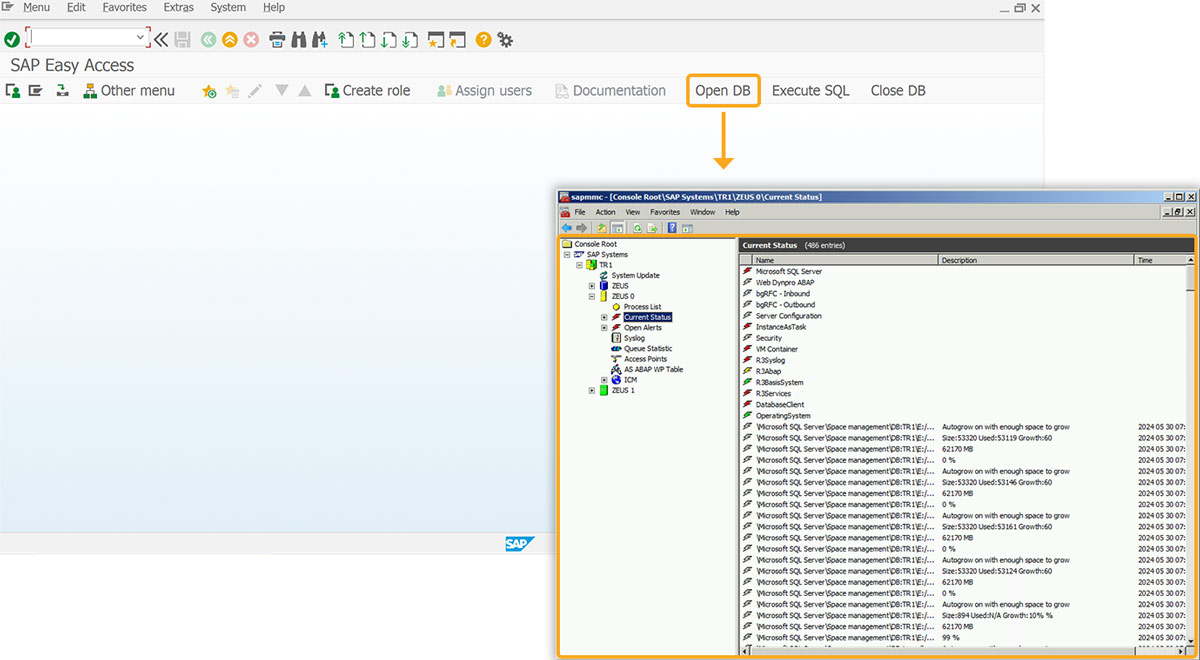Click the Other menu button
The height and width of the screenshot is (660, 1200).
(x=129, y=91)
